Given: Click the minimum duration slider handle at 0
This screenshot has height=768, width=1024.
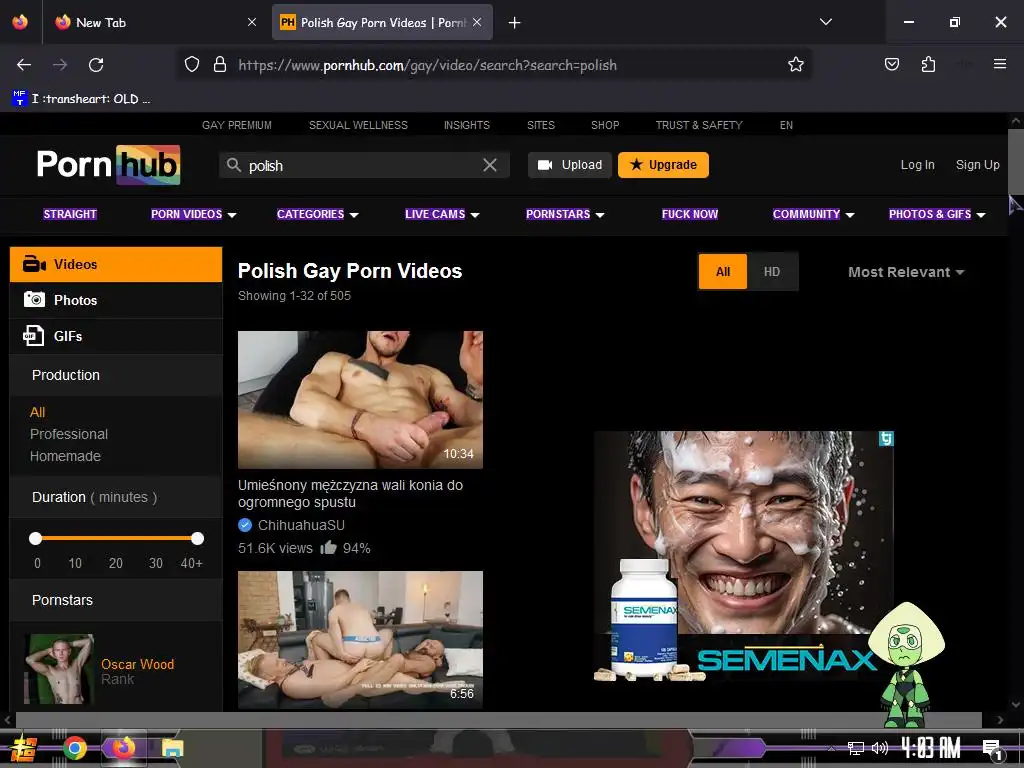Looking at the screenshot, I should (35, 538).
